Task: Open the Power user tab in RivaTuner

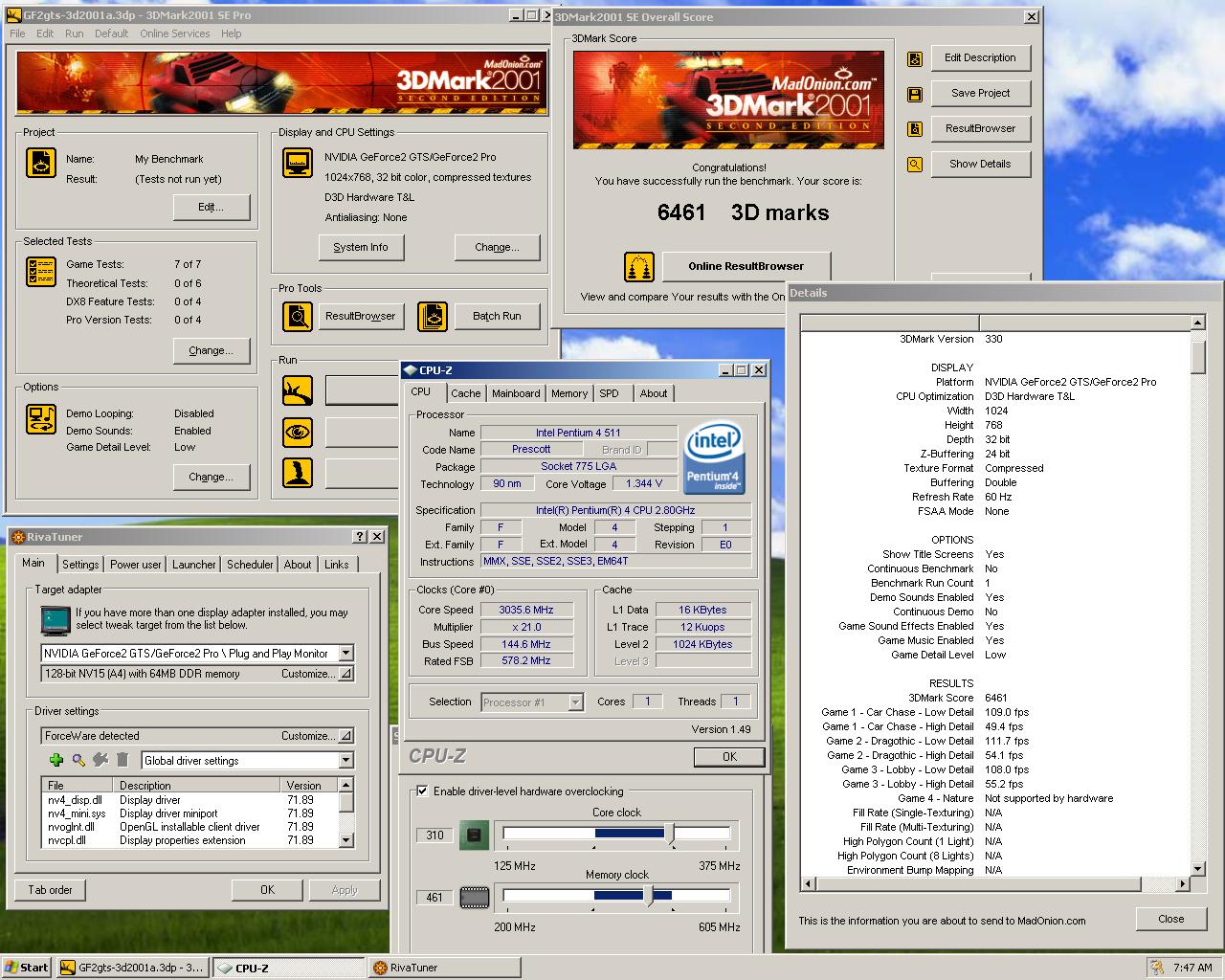Action: [136, 565]
